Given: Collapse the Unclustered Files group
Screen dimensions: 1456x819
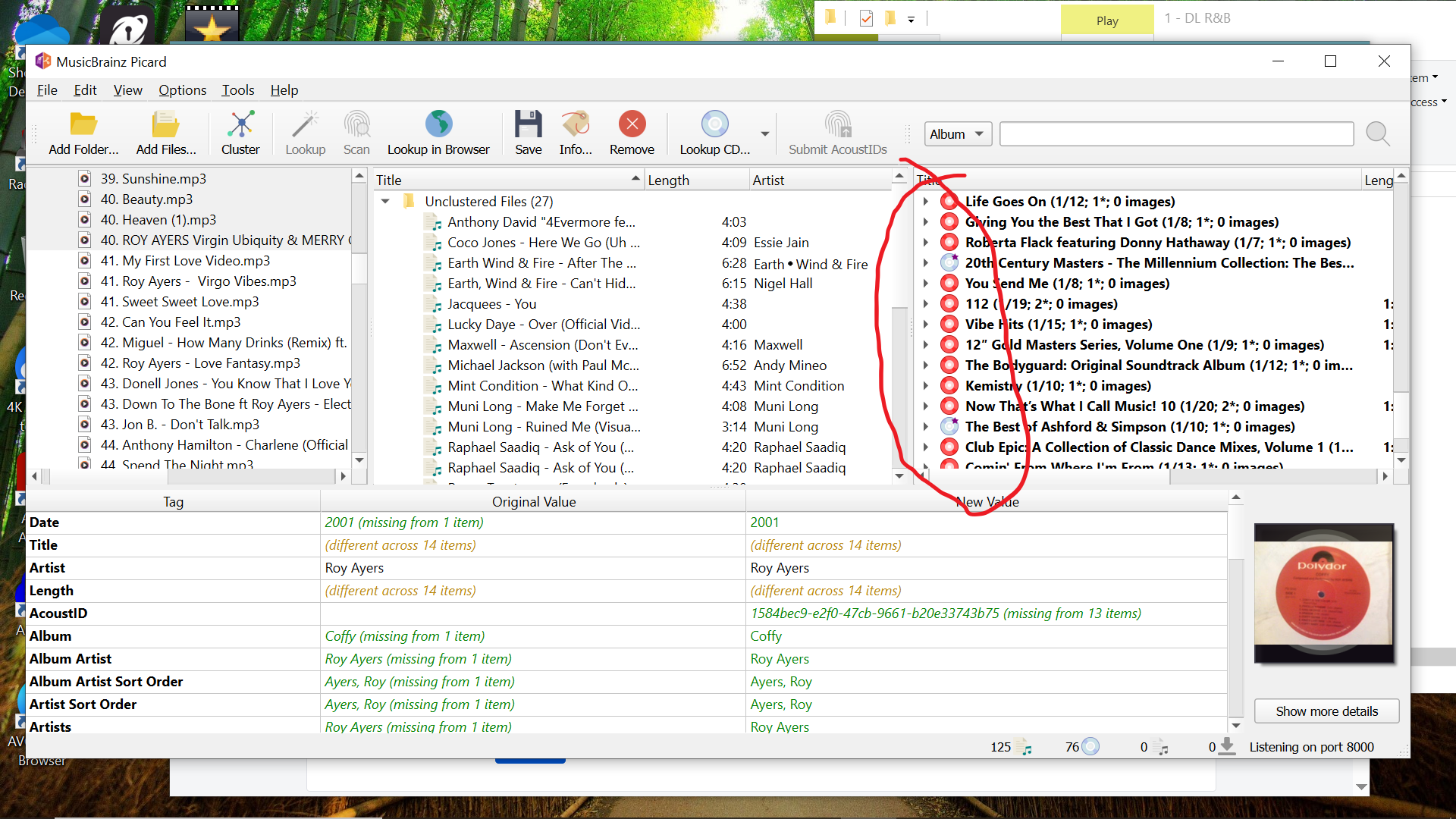Looking at the screenshot, I should point(385,202).
